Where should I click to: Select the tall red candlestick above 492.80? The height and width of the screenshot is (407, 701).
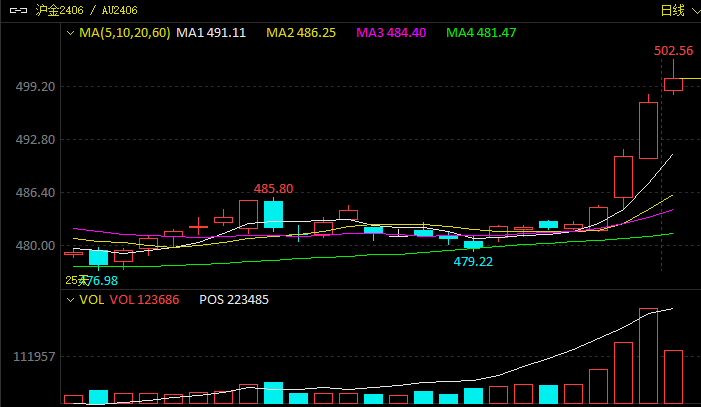click(648, 130)
